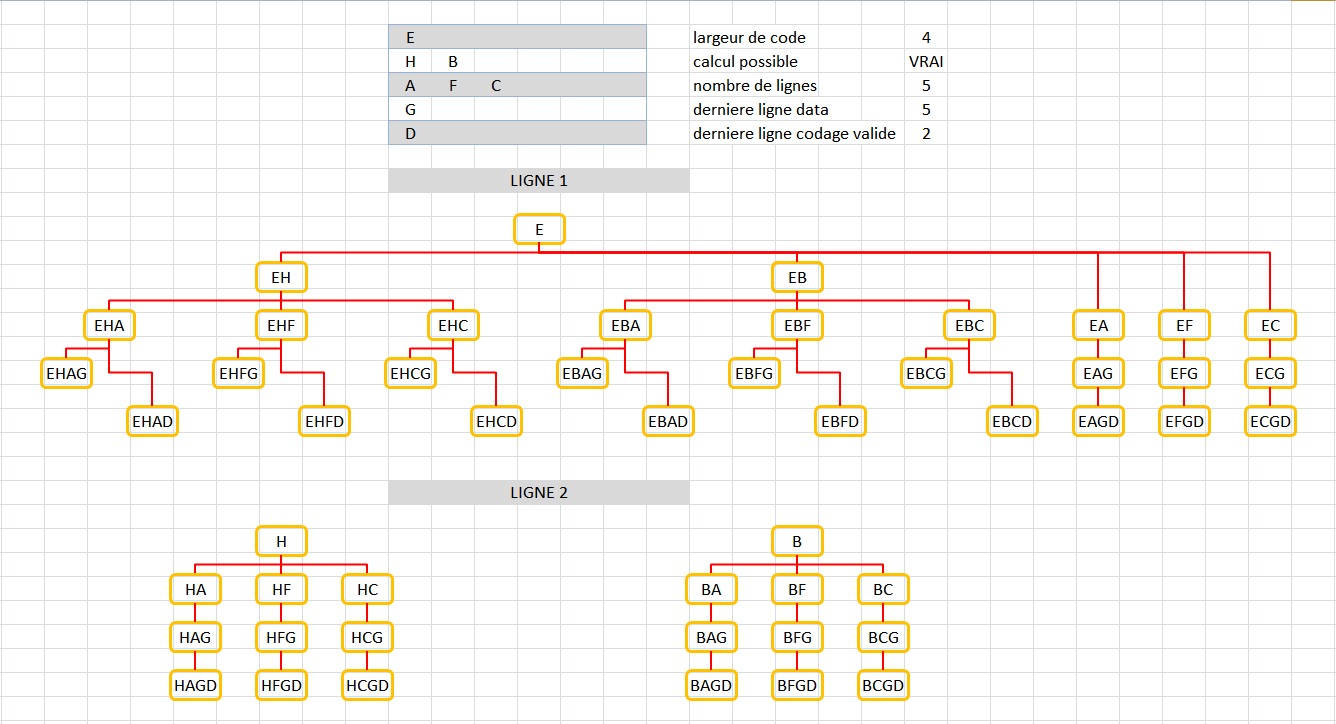
Task: Select the EAGD leaf node
Action: click(1098, 421)
